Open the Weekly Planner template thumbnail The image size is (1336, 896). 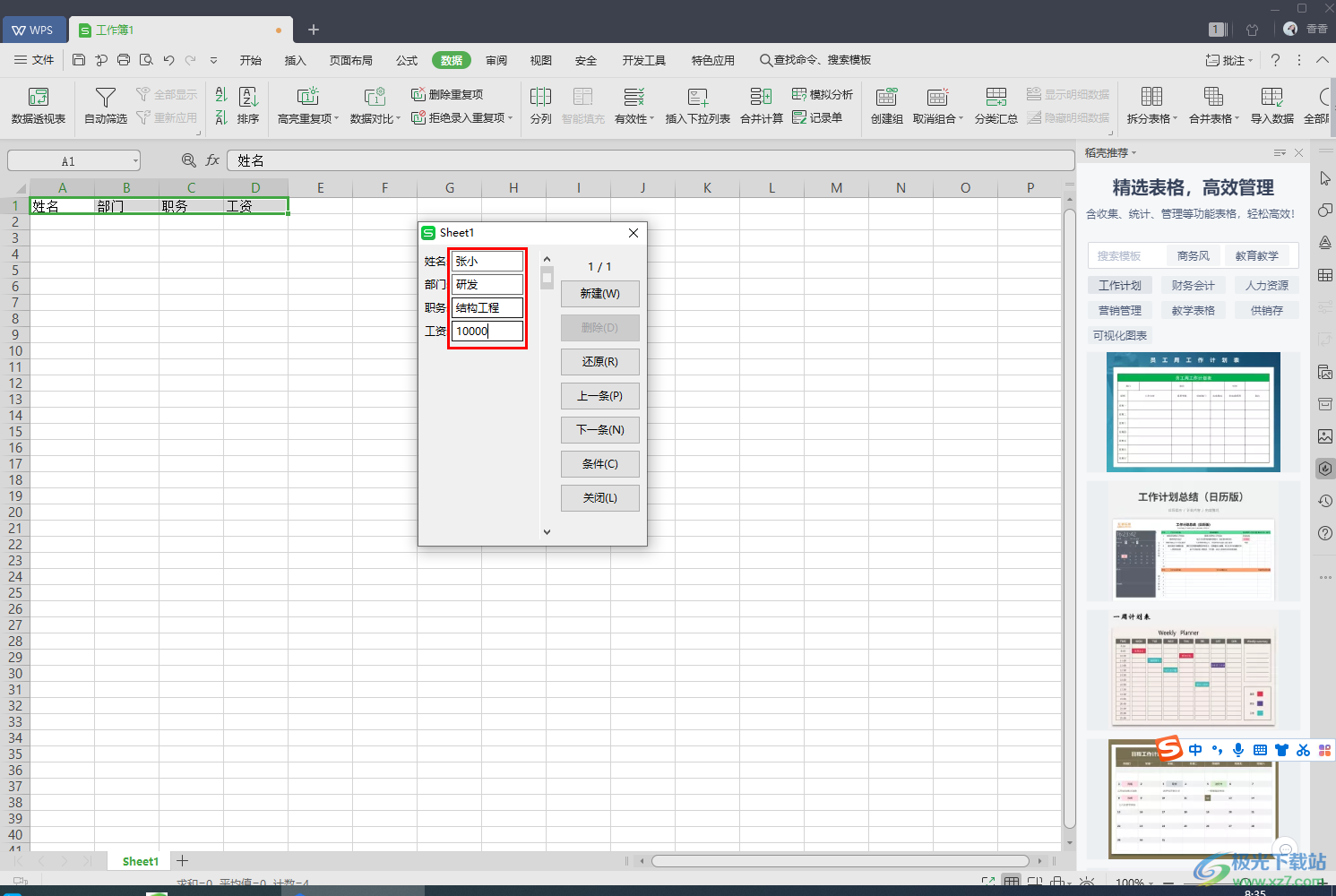click(1194, 670)
